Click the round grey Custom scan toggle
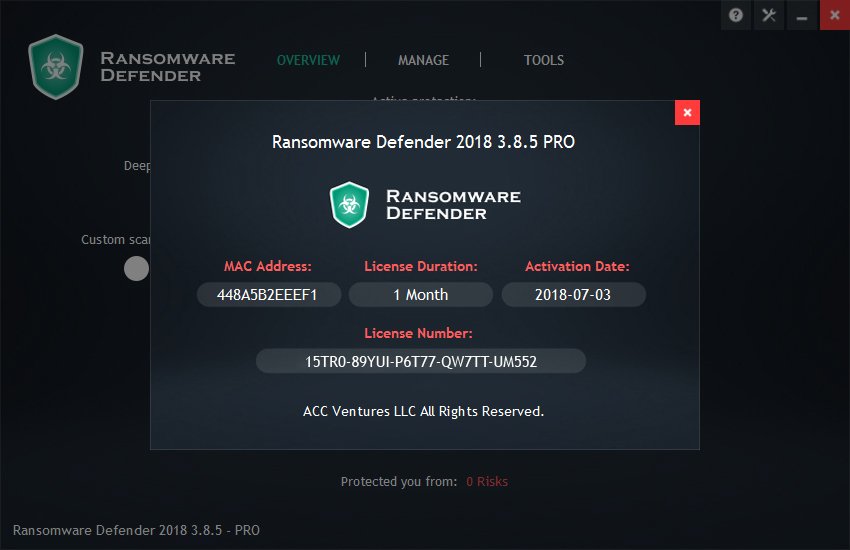 [x=137, y=268]
